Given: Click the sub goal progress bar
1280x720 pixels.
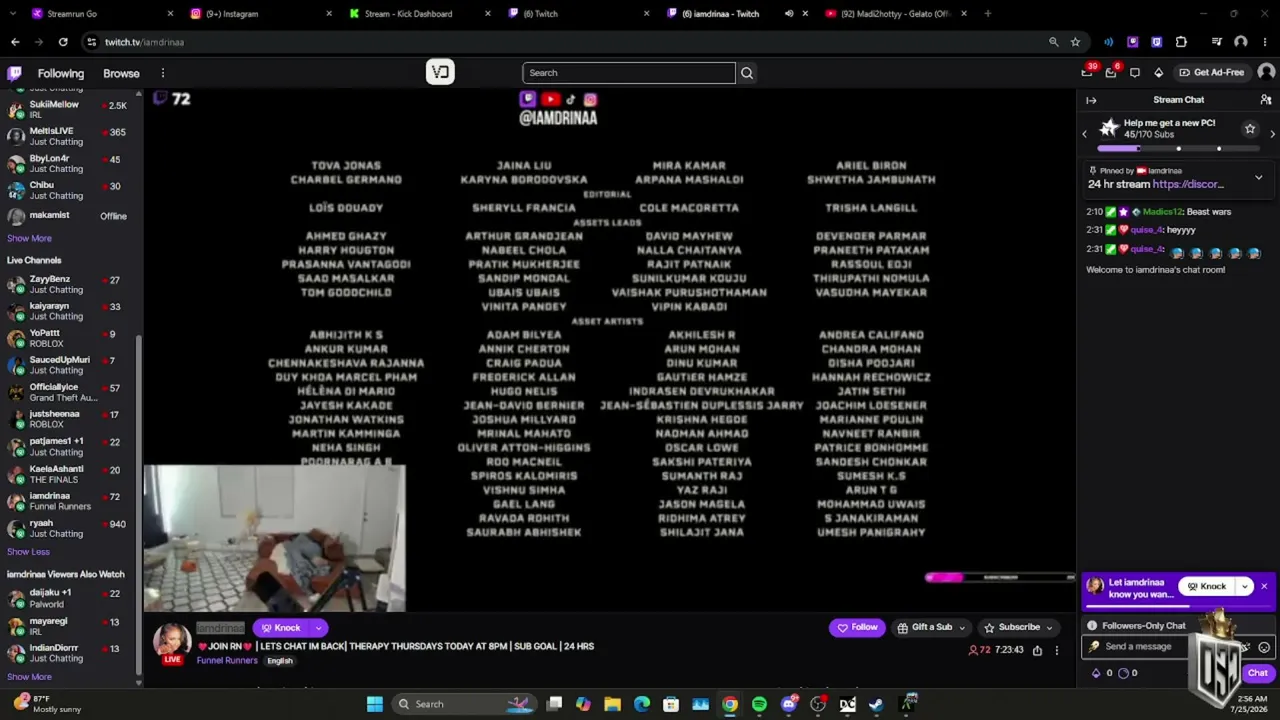Looking at the screenshot, I should (x=1179, y=148).
